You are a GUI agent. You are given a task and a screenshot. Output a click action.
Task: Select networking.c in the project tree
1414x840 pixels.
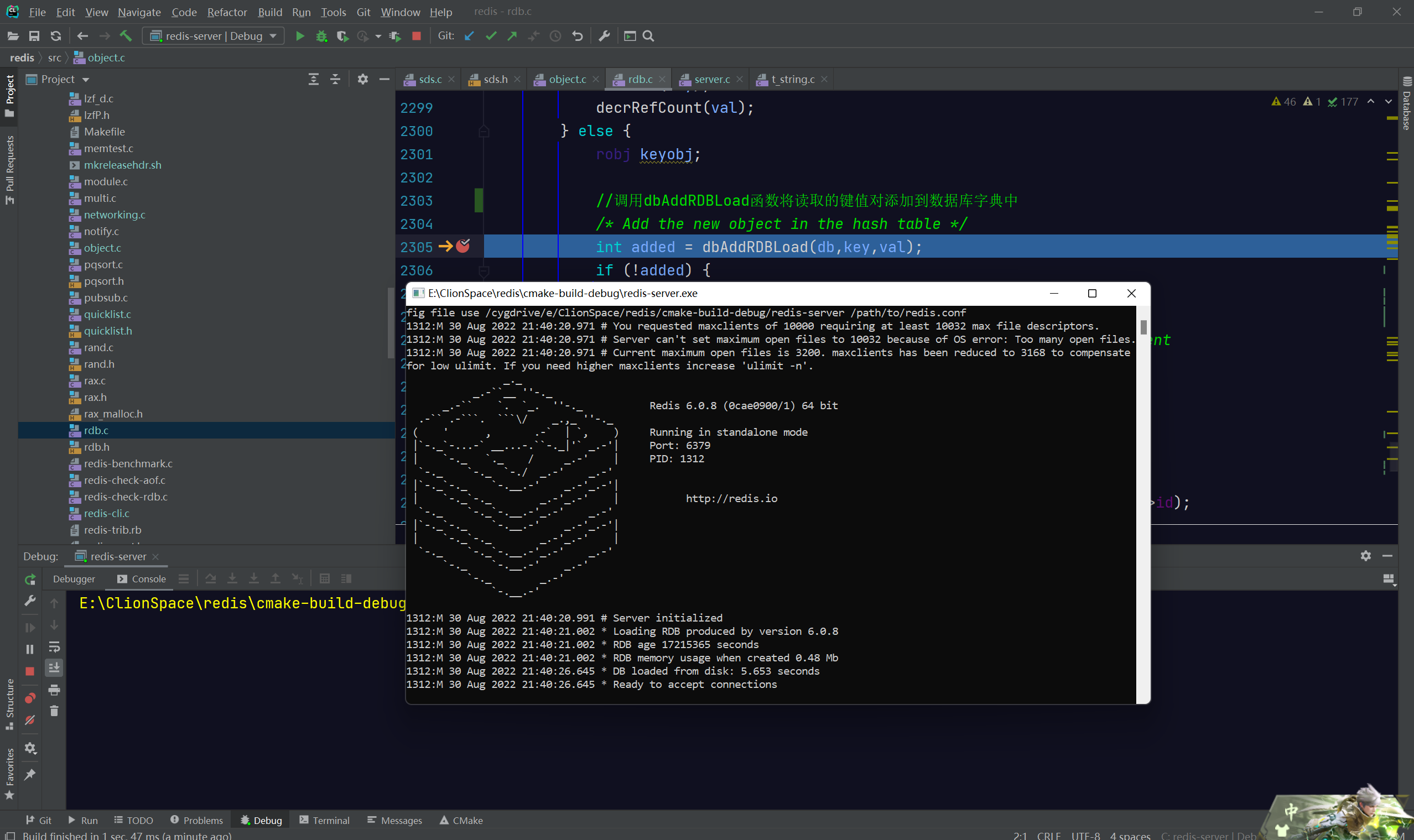click(115, 215)
